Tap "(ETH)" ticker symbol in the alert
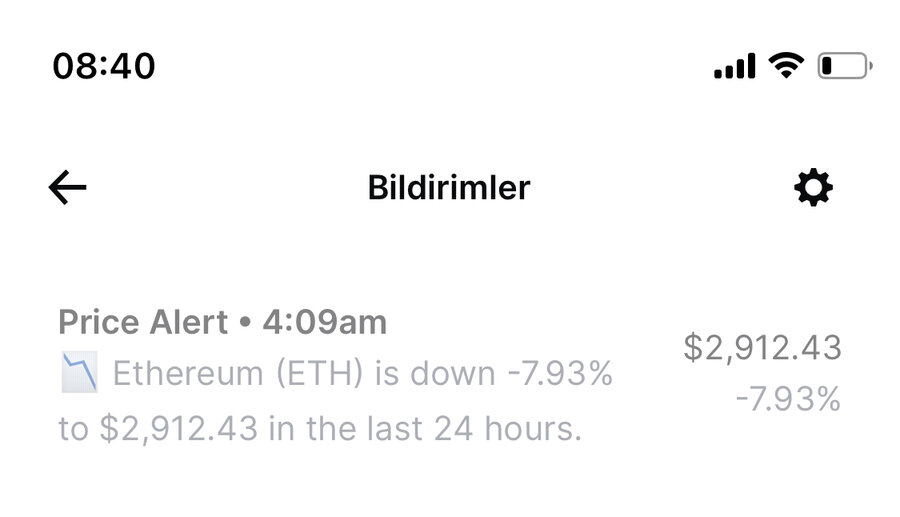Image resolution: width=900 pixels, height=517 pixels. point(320,373)
